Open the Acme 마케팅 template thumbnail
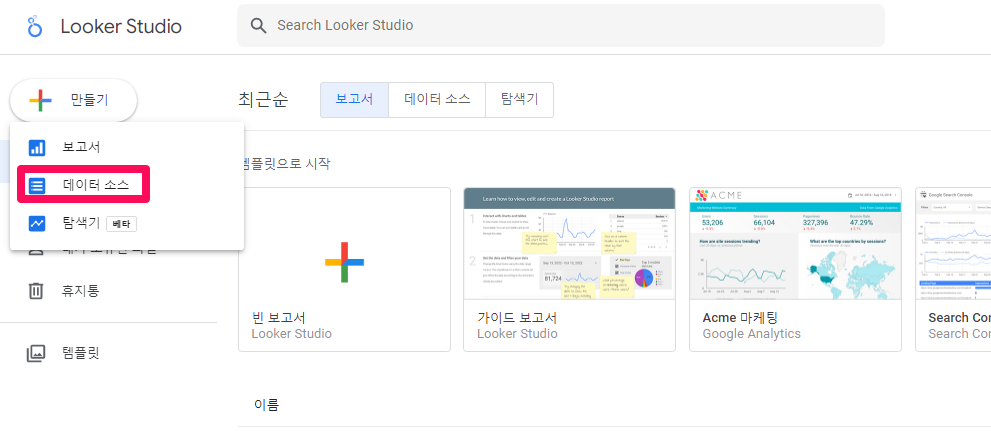This screenshot has width=991, height=435. coord(795,243)
